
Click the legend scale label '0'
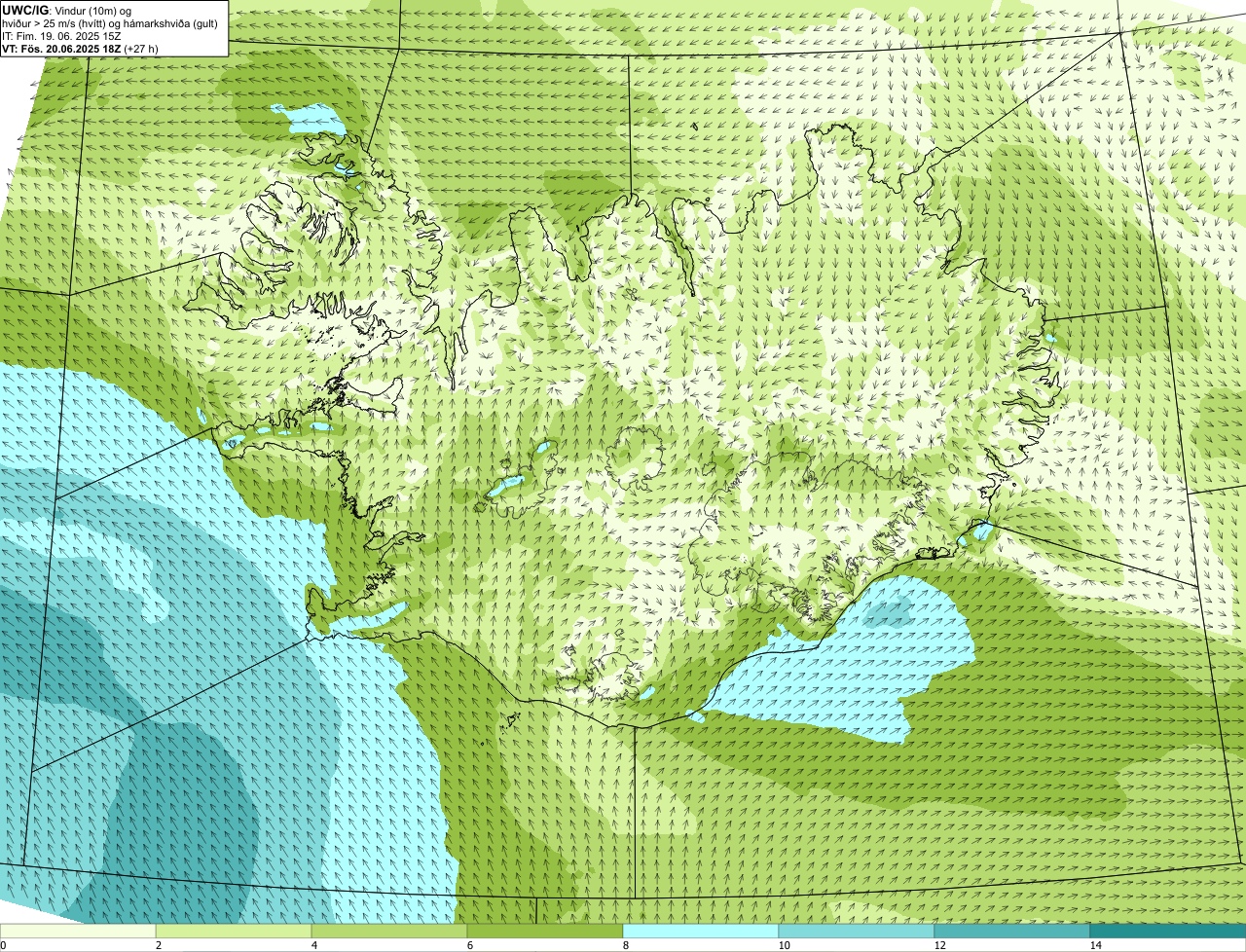pos(3,945)
